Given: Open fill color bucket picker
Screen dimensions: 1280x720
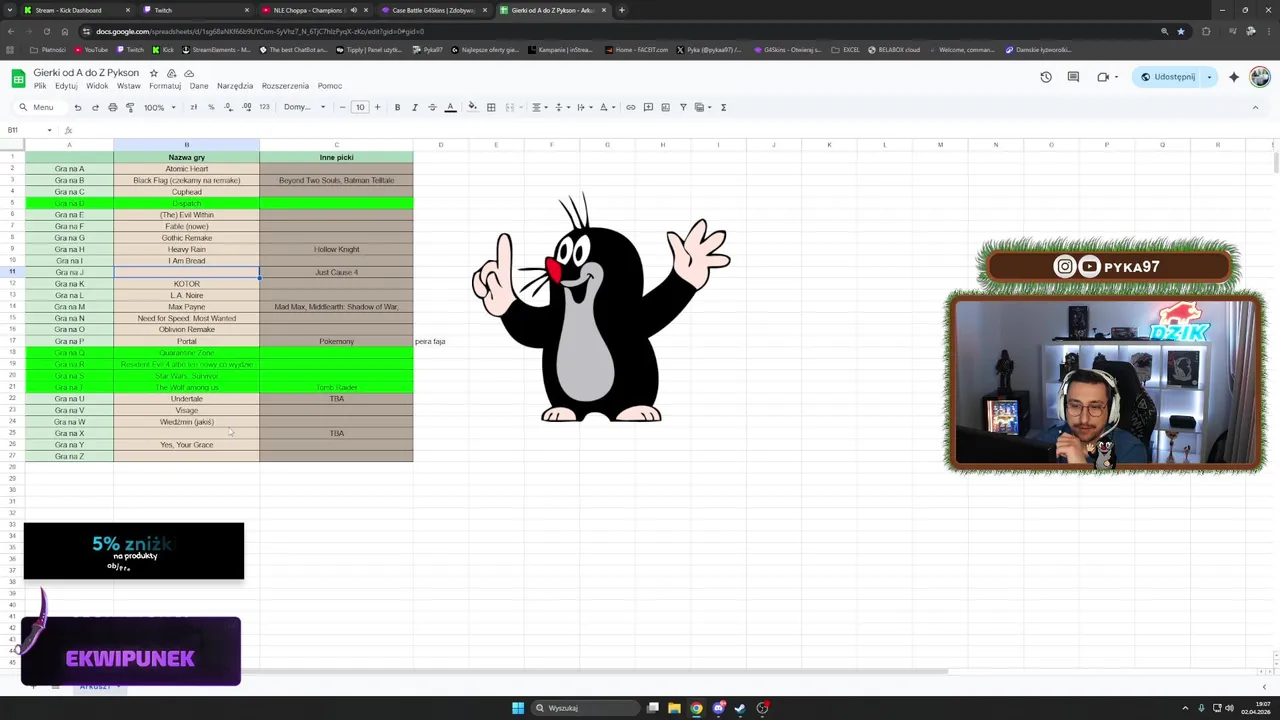Looking at the screenshot, I should coord(472,107).
